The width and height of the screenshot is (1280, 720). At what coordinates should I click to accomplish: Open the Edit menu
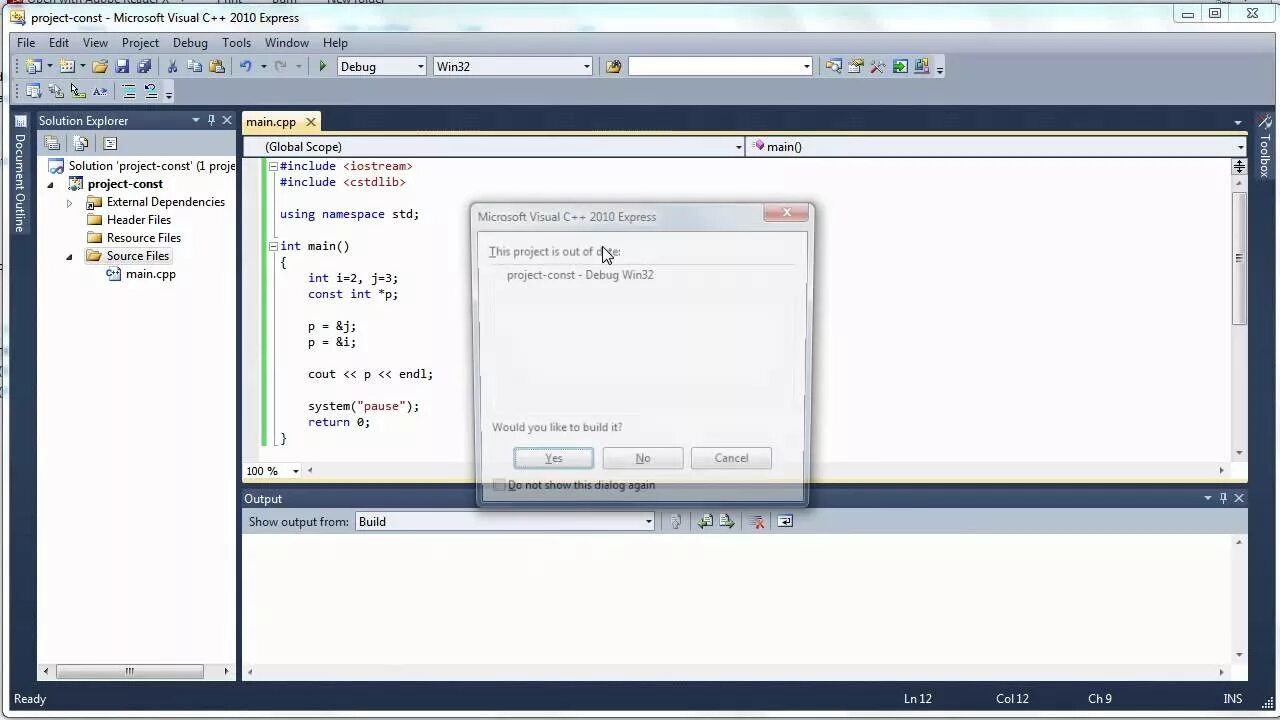(x=59, y=43)
